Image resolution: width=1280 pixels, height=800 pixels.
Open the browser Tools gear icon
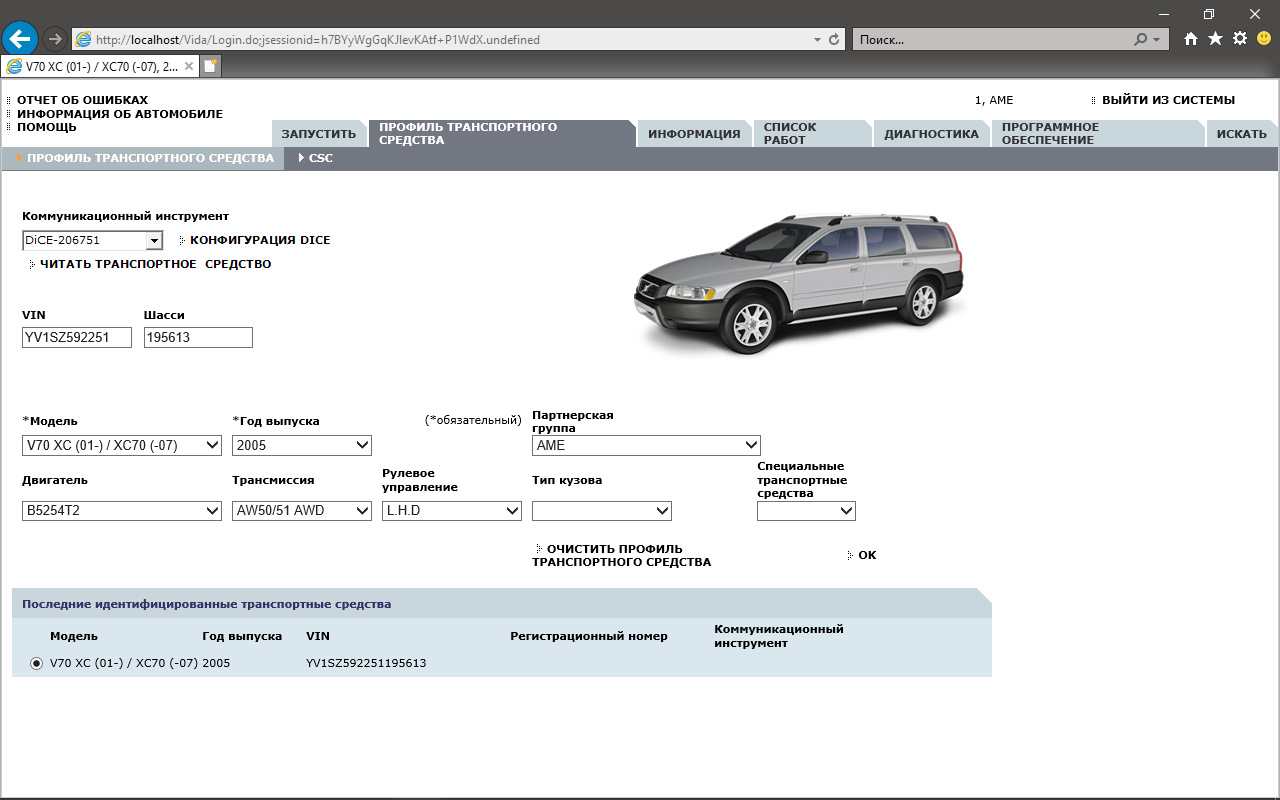tap(1240, 39)
